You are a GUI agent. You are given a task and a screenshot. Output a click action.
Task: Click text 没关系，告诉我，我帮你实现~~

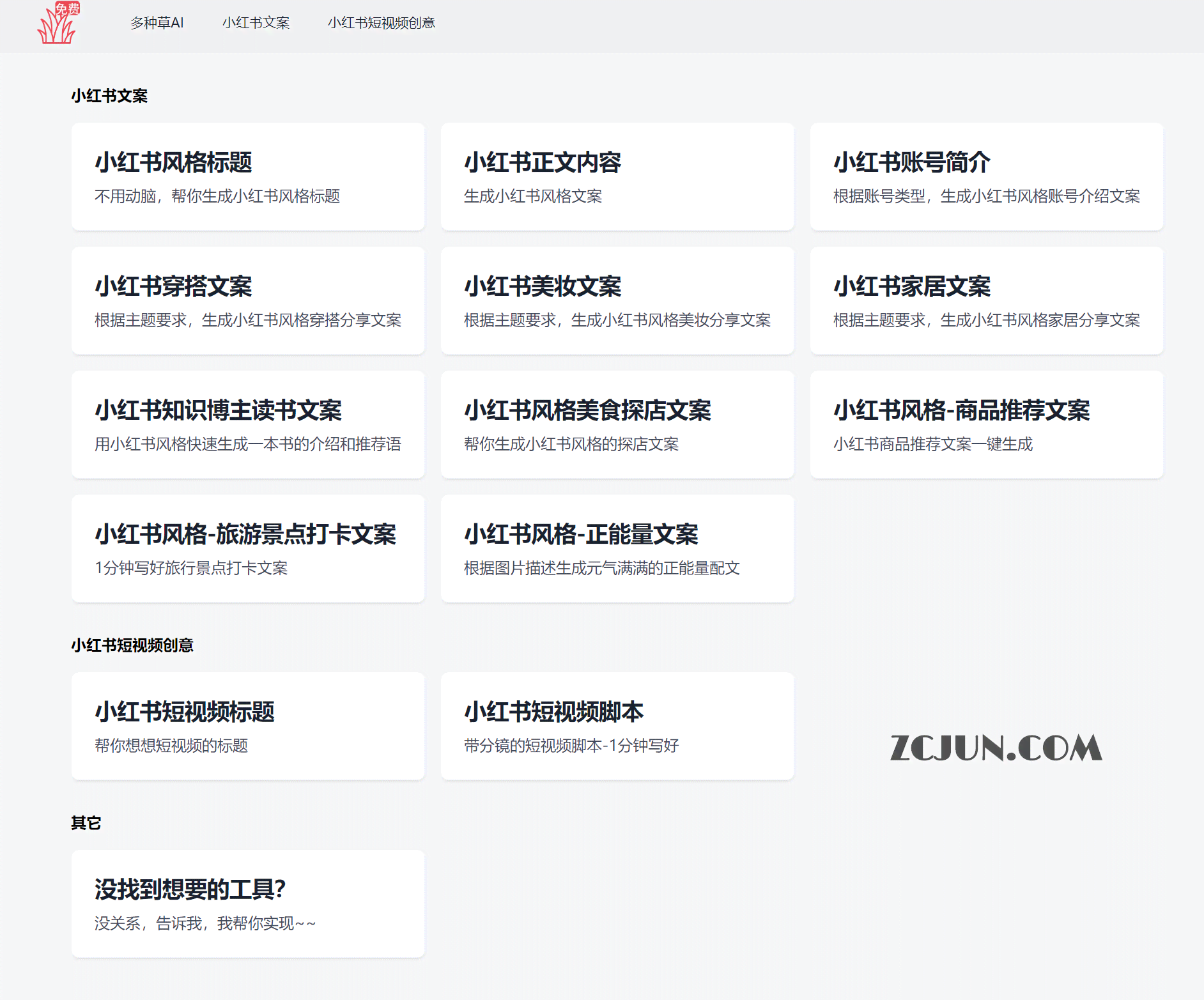205,923
